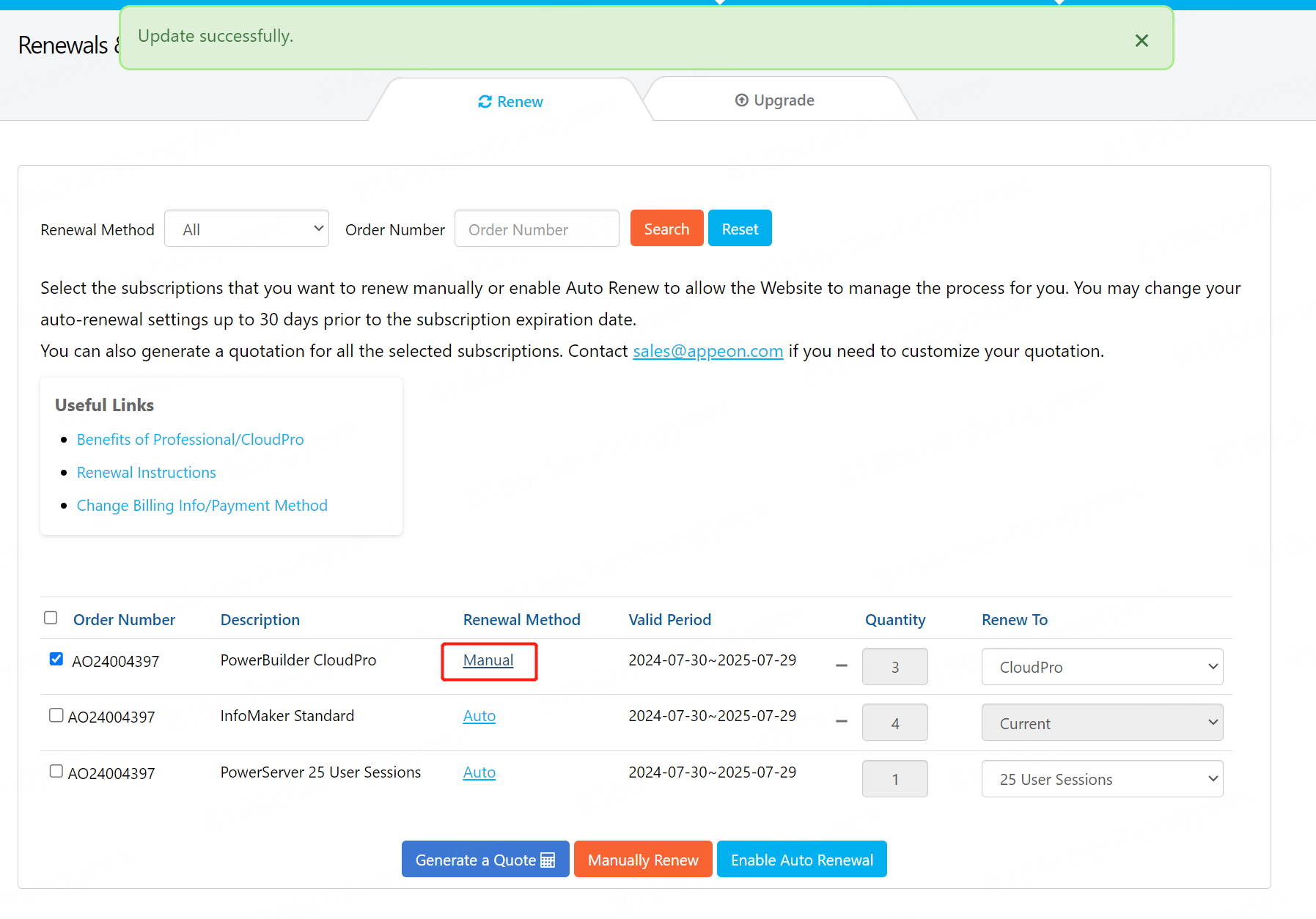This screenshot has height=919, width=1316.
Task: Open Benefits of Professional/CloudPro link
Action: coord(190,439)
